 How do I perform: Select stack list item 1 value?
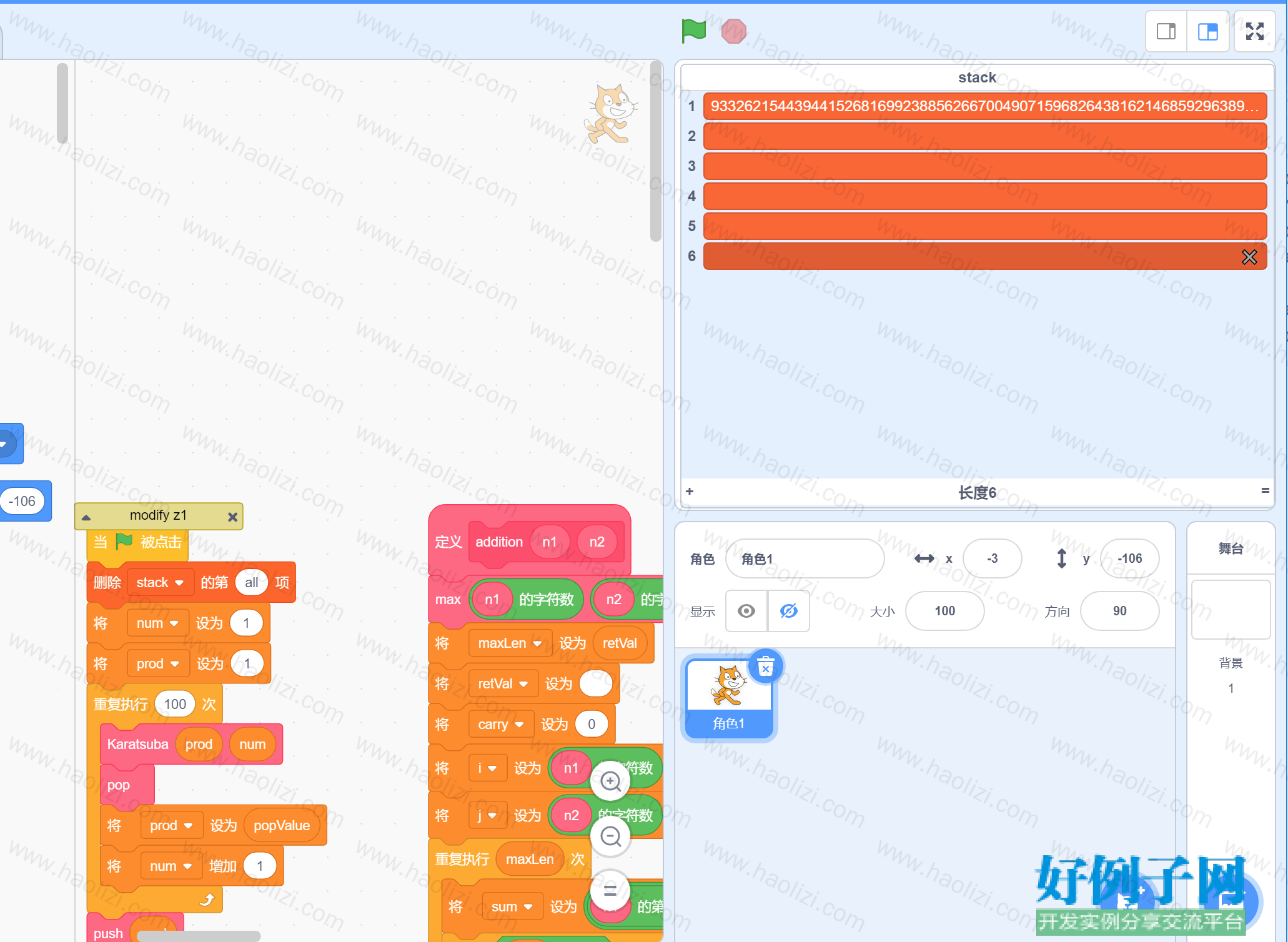click(984, 106)
